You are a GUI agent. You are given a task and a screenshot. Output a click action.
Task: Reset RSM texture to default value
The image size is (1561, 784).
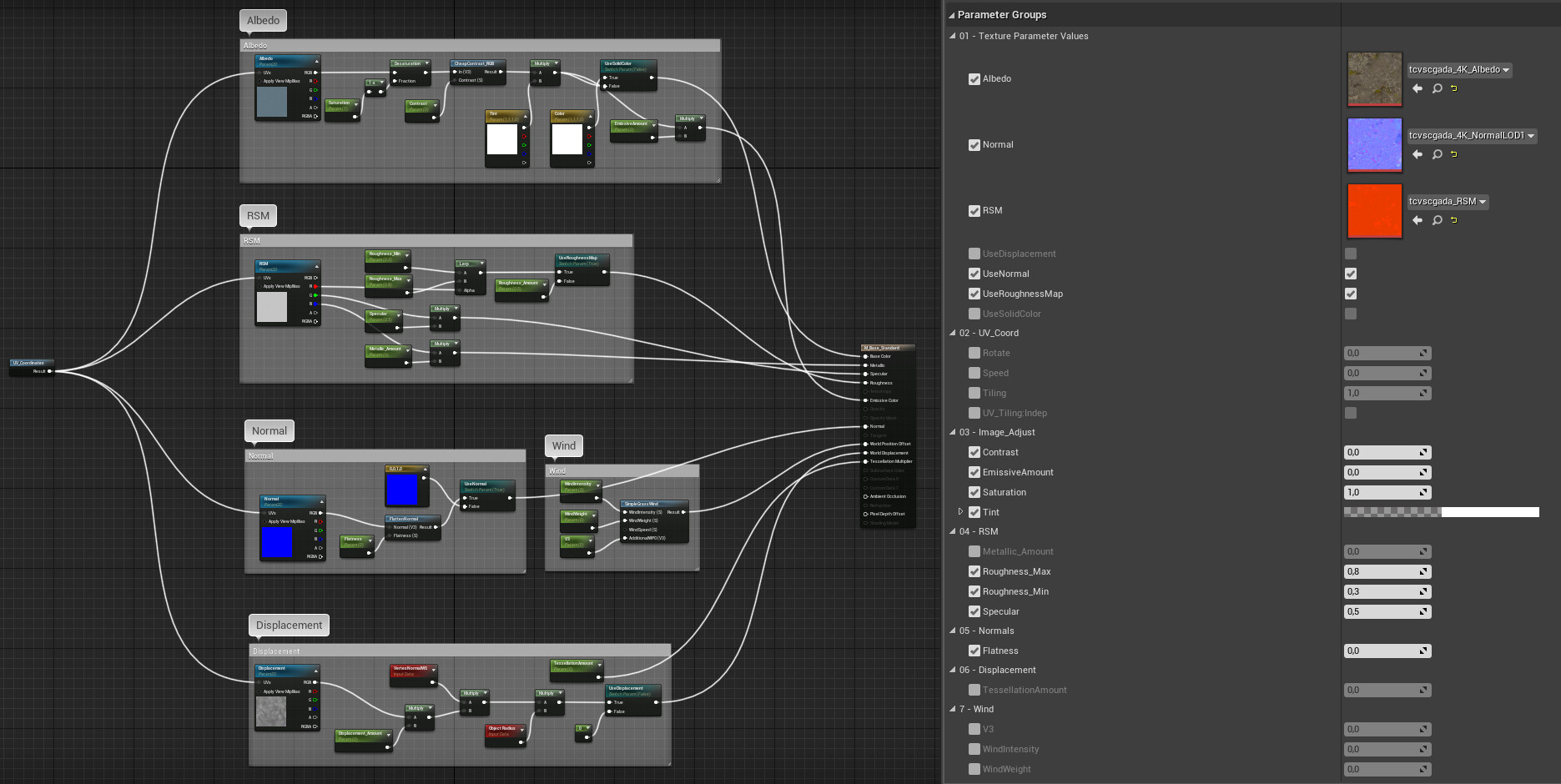(1454, 220)
